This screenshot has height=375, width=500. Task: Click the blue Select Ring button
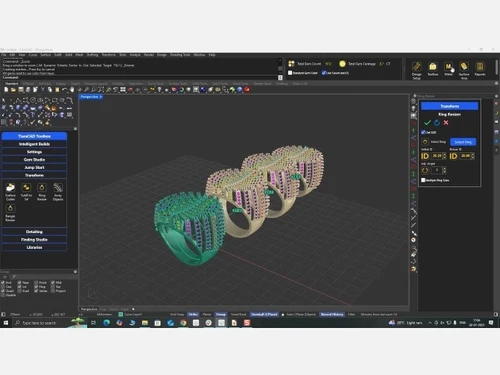pyautogui.click(x=463, y=142)
